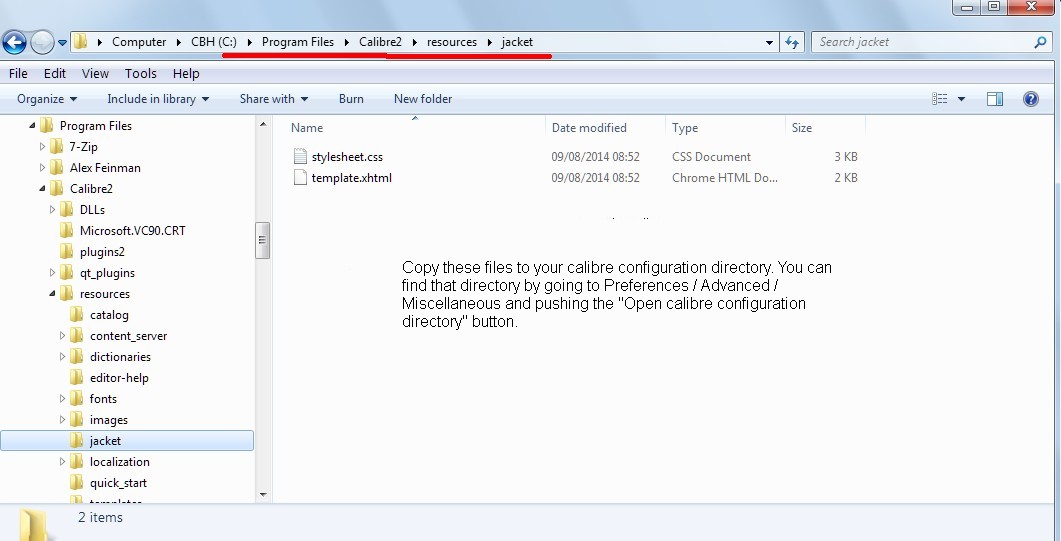Select the template.xhtml file
The width and height of the screenshot is (1061, 541).
351,178
